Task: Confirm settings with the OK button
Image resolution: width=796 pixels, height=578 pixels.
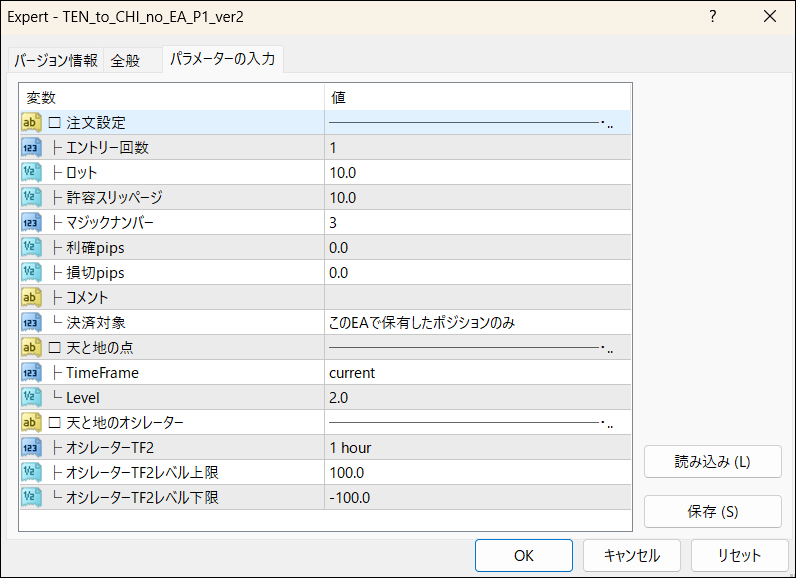Action: [523, 555]
